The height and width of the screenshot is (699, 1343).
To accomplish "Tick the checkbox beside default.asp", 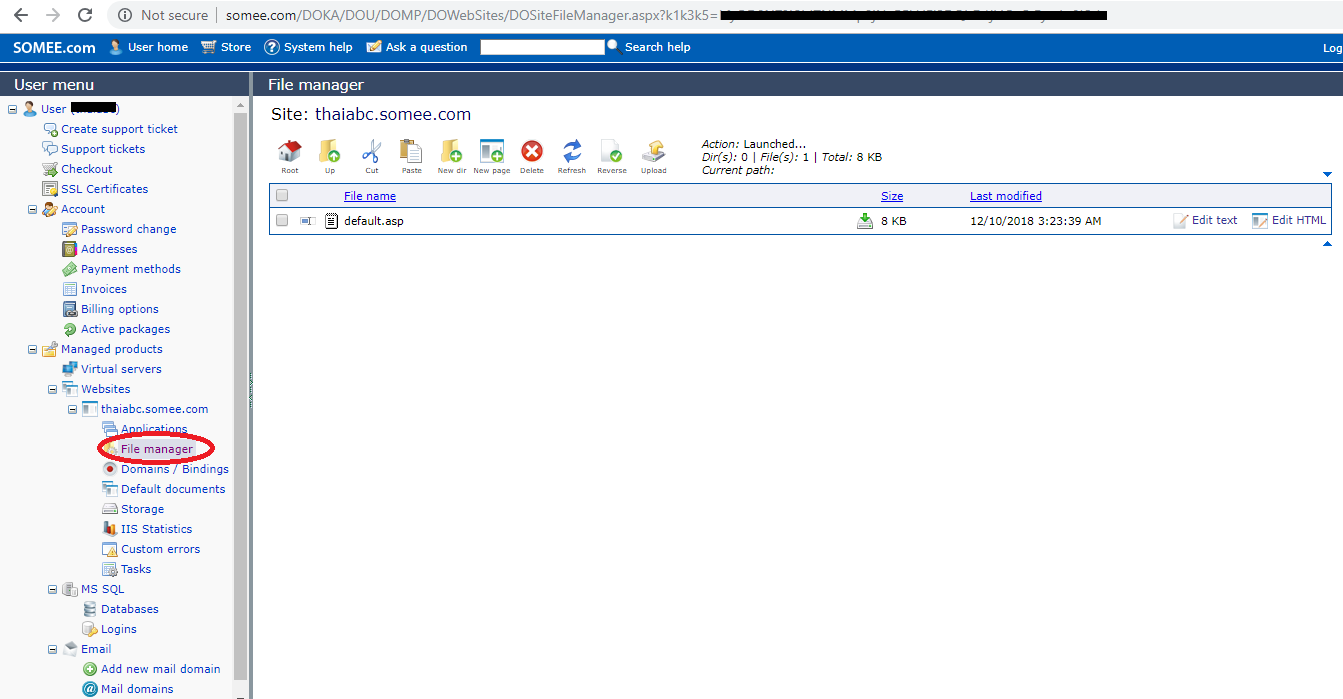I will click(x=282, y=221).
